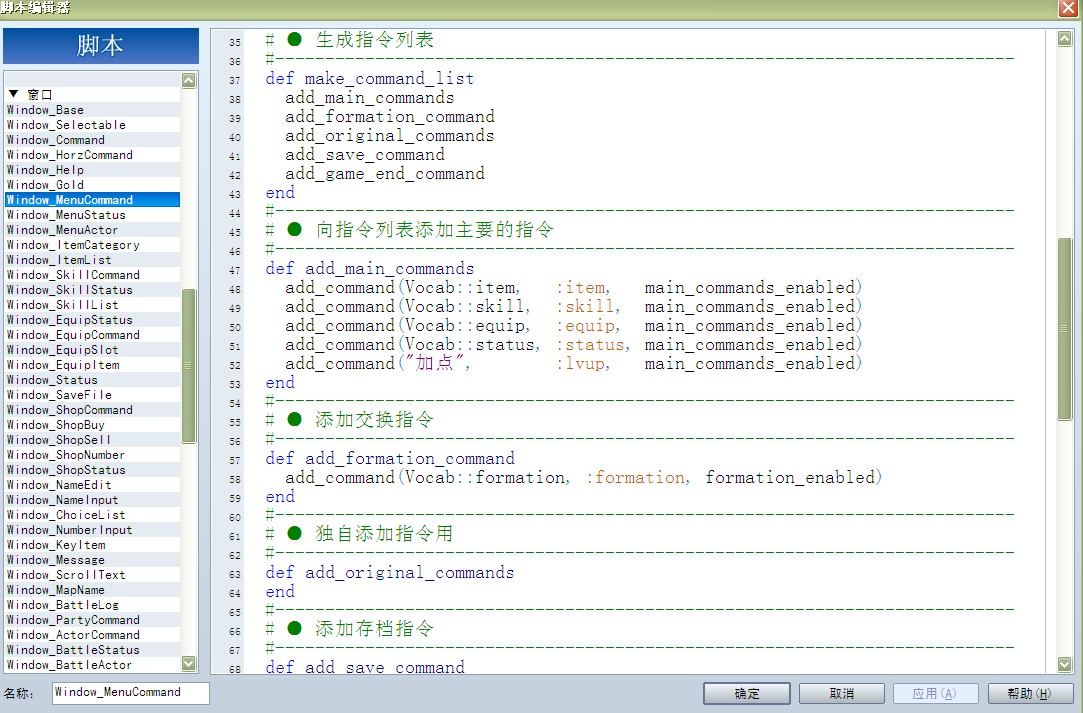
Task: Select Window_Status script
Action: pyautogui.click(x=93, y=380)
